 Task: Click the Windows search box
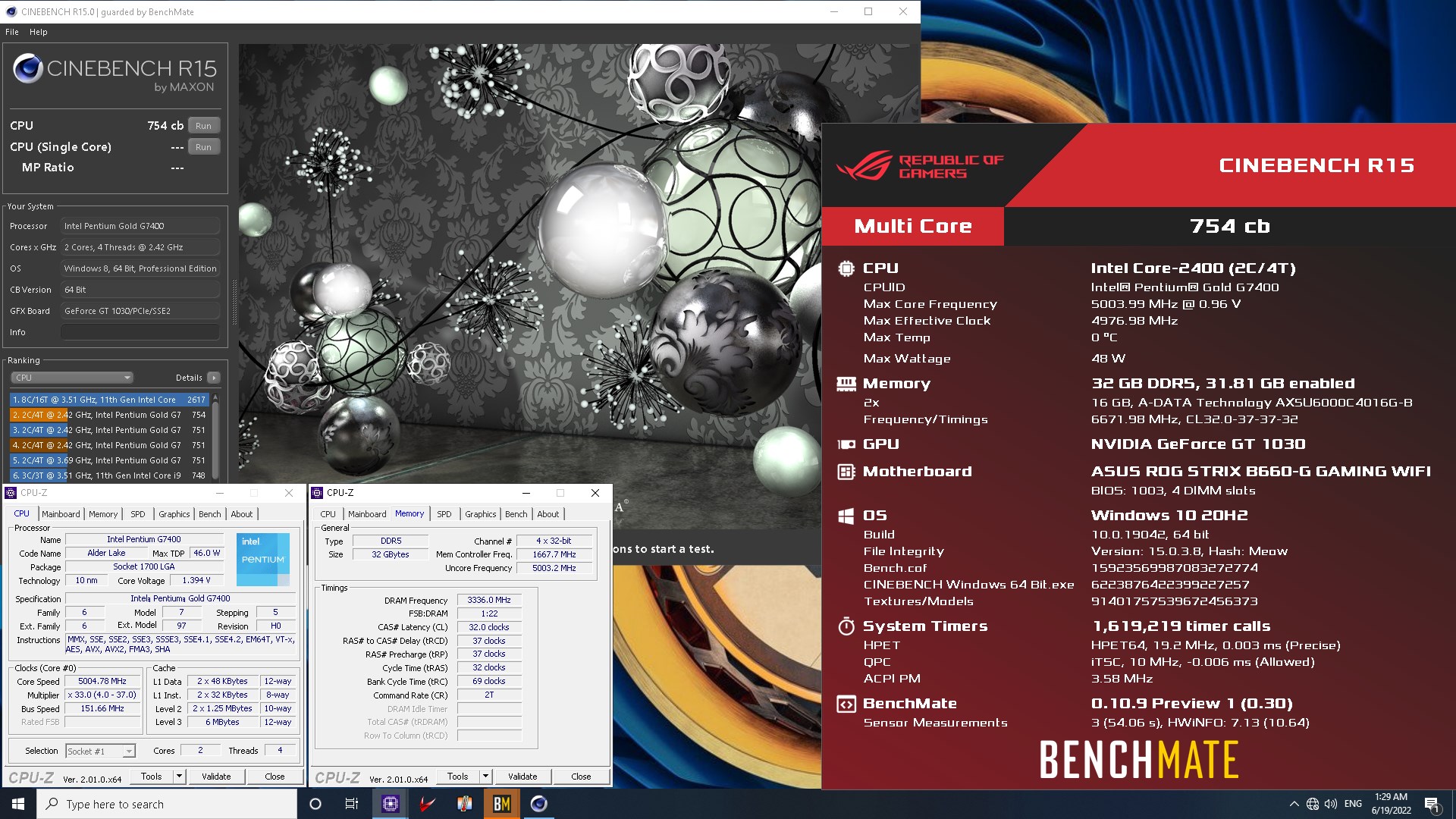click(167, 804)
